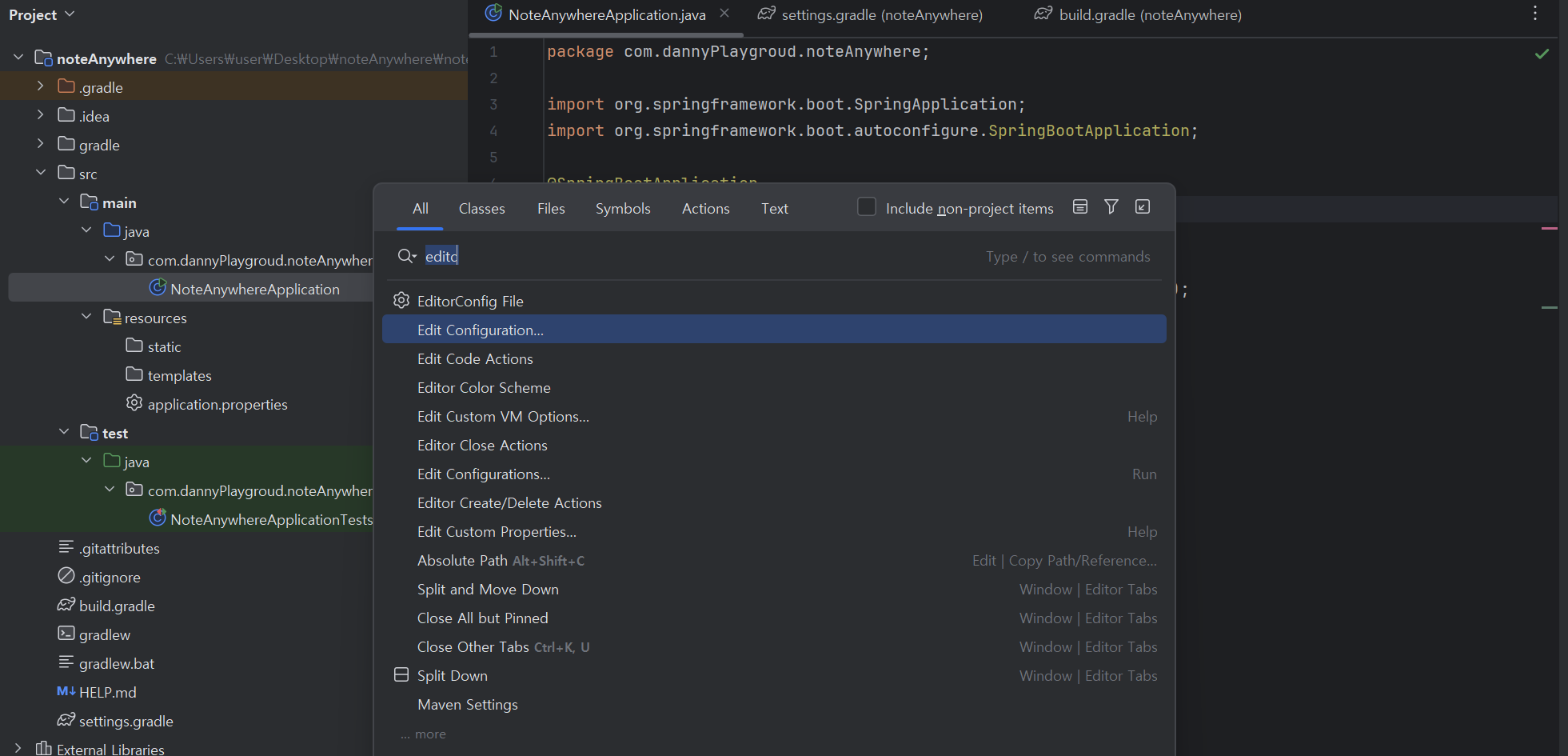The height and width of the screenshot is (756, 1568).
Task: Collapse the test folder
Action: coord(64,432)
